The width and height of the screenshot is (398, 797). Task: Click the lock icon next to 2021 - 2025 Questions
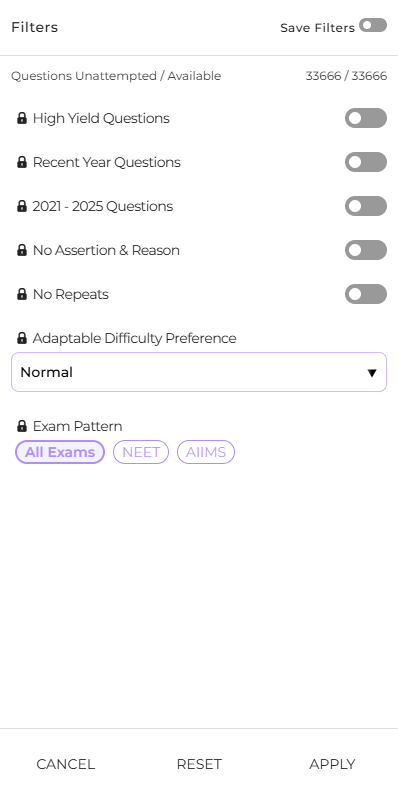tap(22, 206)
